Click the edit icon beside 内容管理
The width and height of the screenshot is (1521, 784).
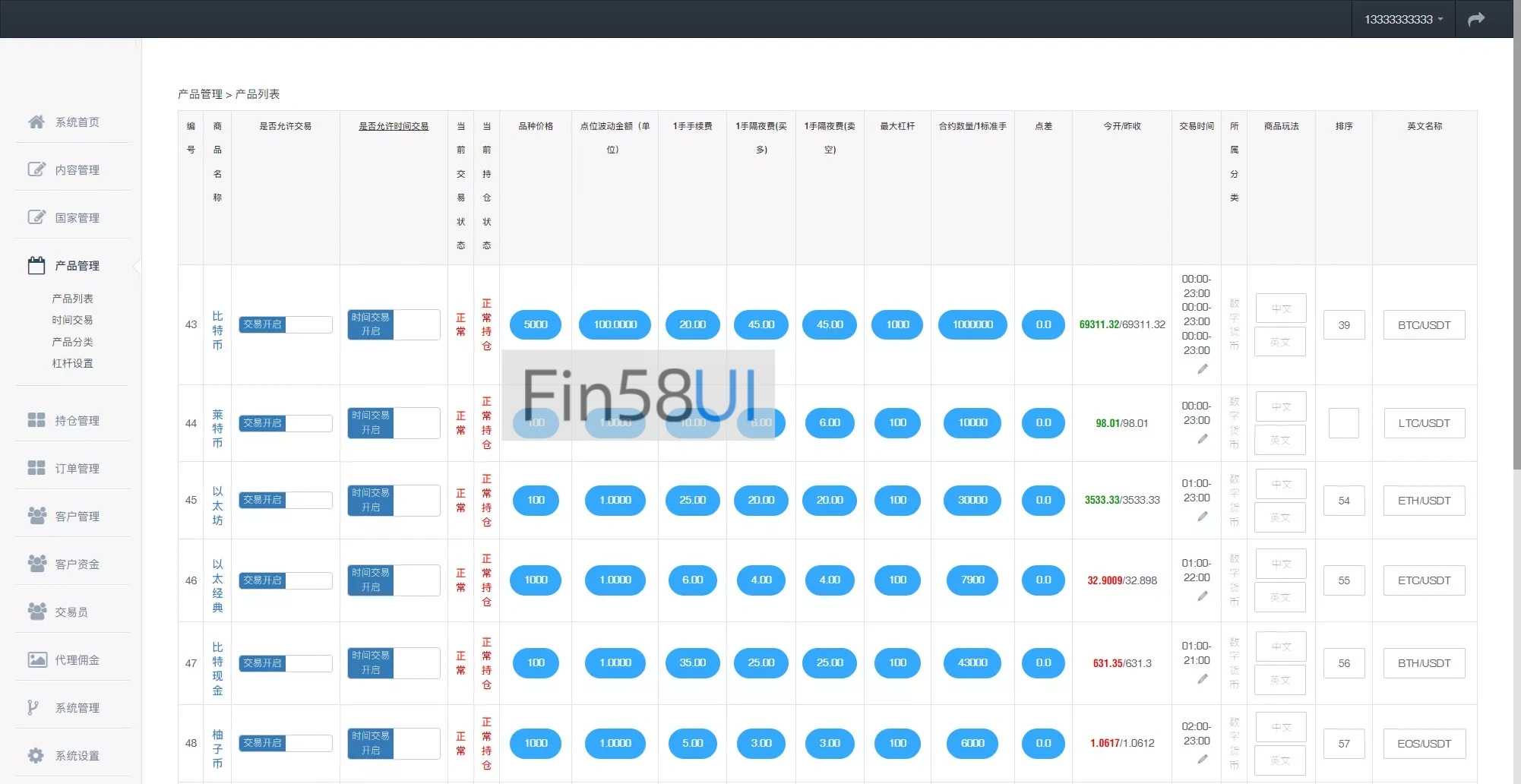click(36, 169)
